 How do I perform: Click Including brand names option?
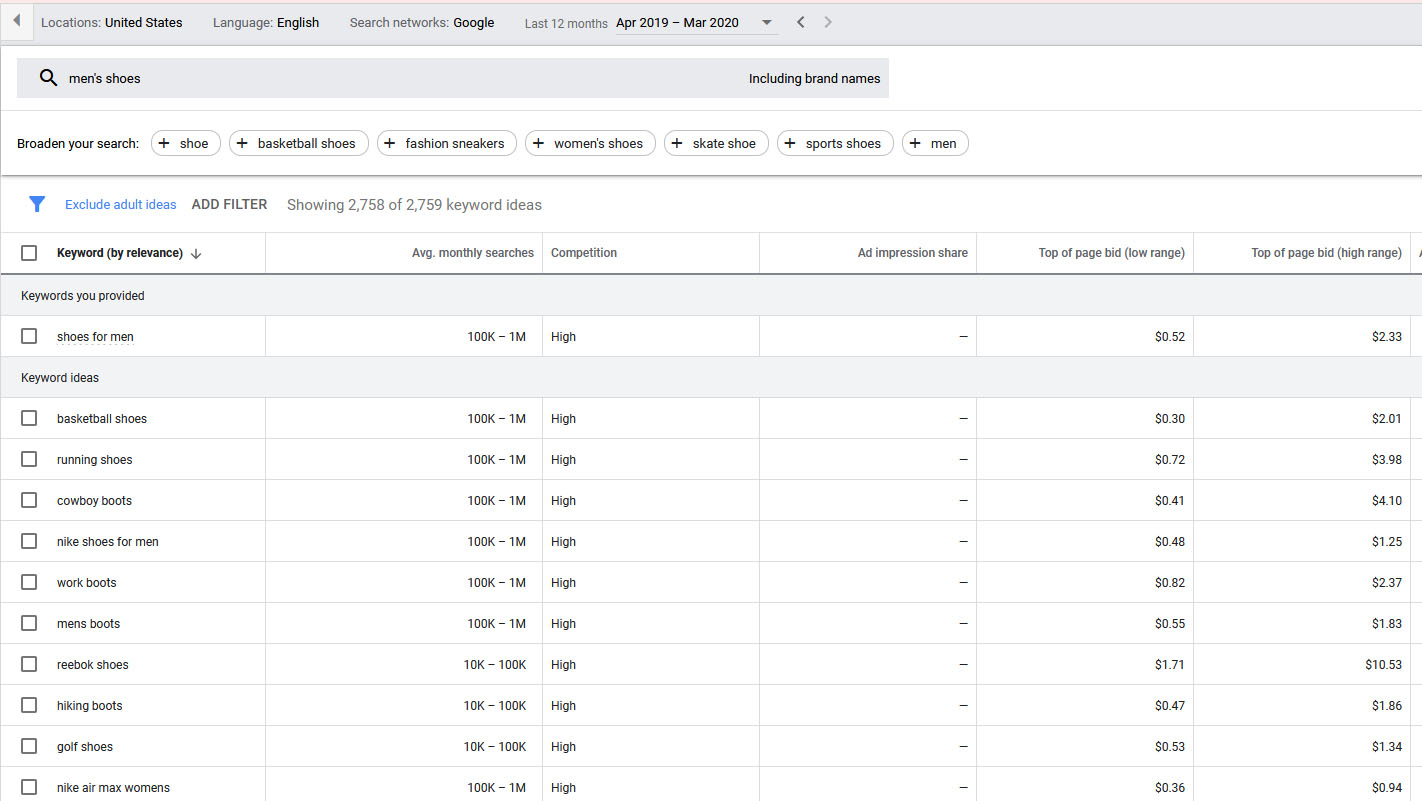tap(815, 79)
